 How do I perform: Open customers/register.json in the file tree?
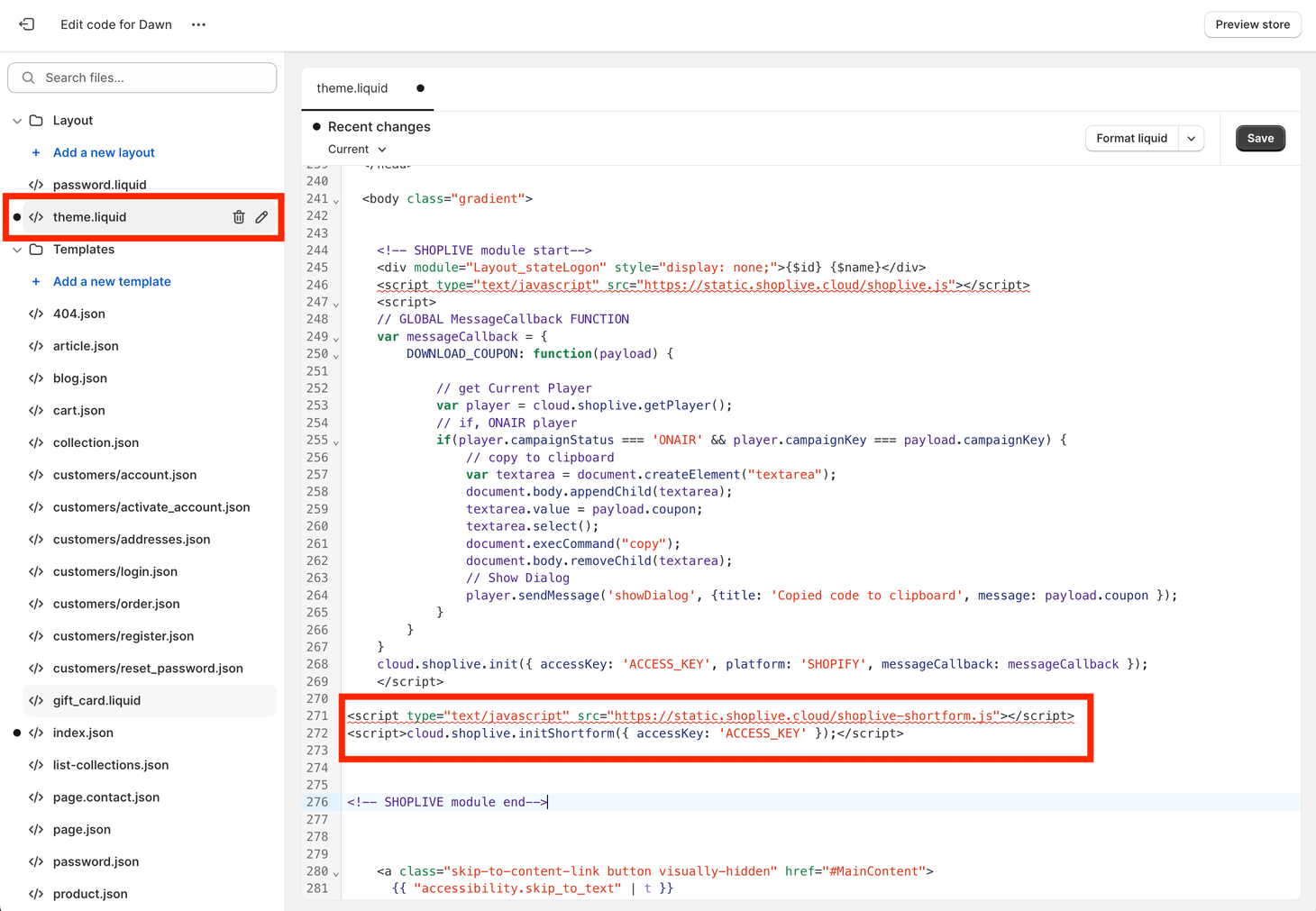click(x=123, y=636)
